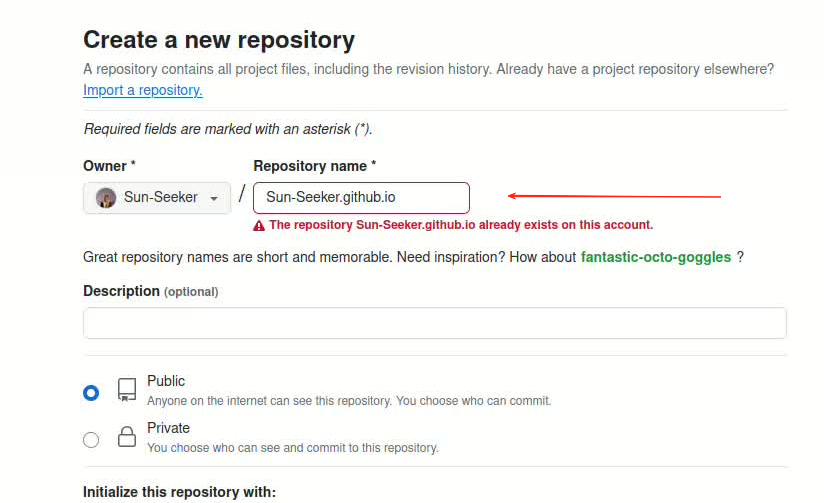Image resolution: width=824 pixels, height=503 pixels.
Task: Select the Public radio button
Action: click(91, 393)
